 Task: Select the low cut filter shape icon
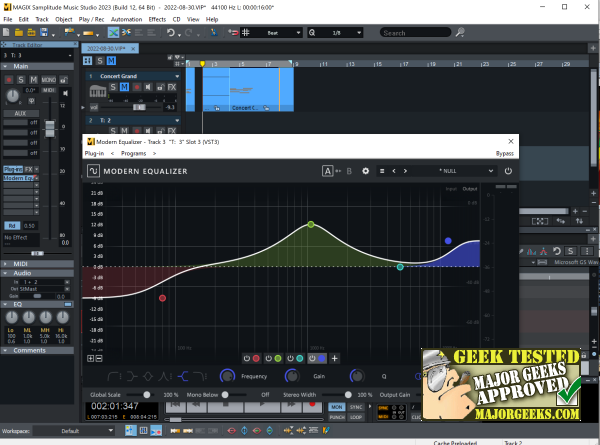click(114, 377)
